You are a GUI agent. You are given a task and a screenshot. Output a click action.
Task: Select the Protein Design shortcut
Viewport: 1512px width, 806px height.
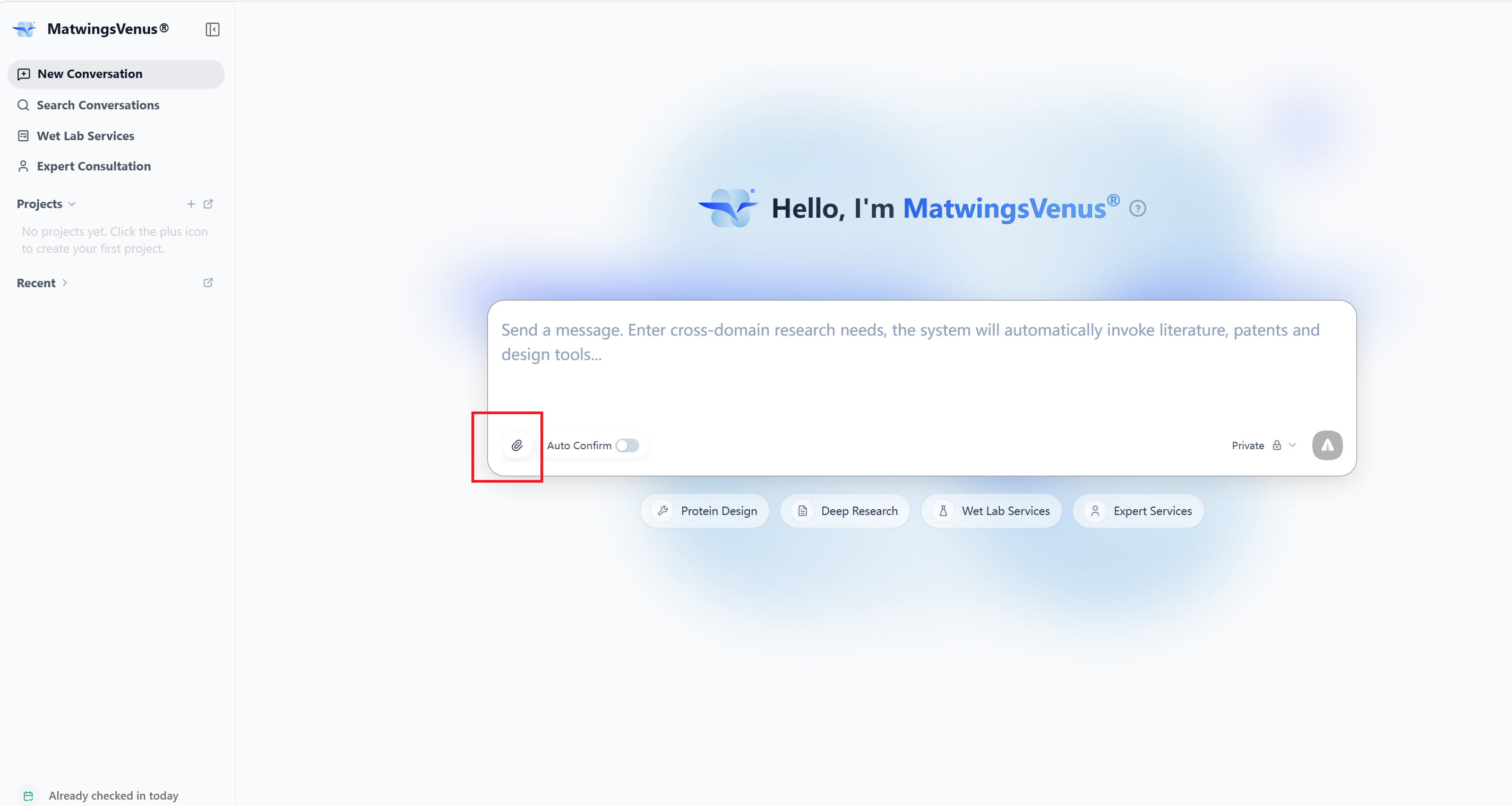point(705,511)
